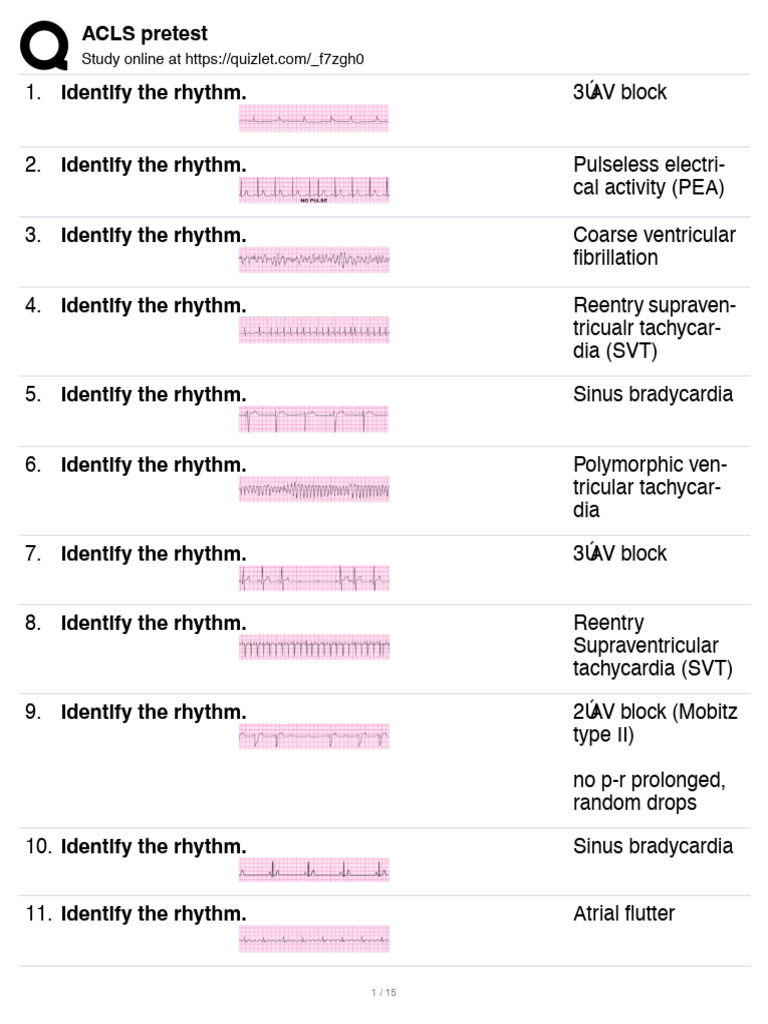Select the ECG strip for question 6
The image size is (768, 1024).
pyautogui.click(x=313, y=490)
